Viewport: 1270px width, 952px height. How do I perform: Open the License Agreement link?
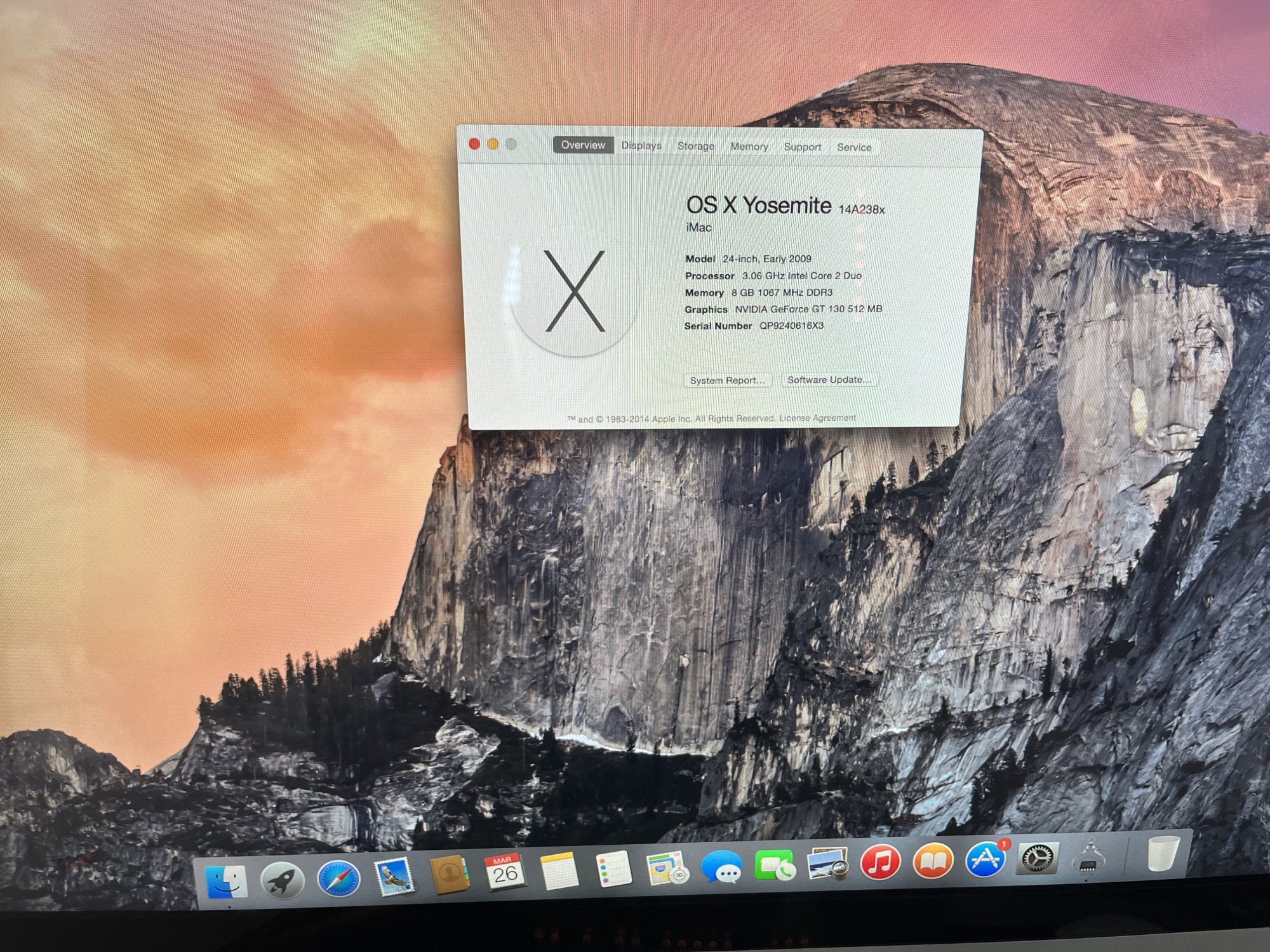(817, 418)
